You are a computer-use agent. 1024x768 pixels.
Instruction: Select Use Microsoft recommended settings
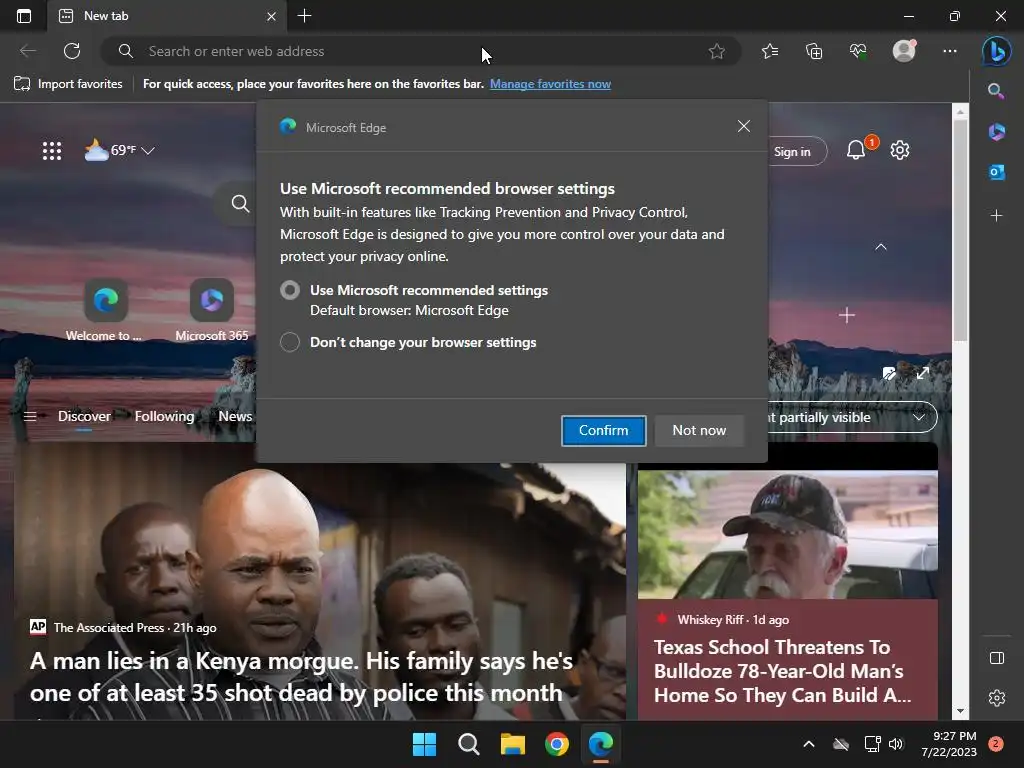coord(290,290)
